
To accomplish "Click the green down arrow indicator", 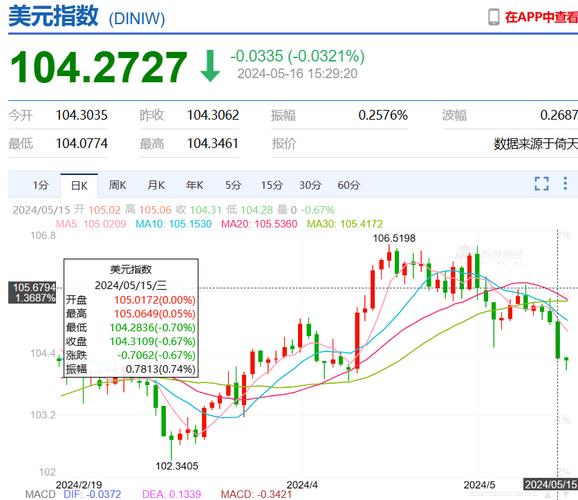I will coord(210,66).
